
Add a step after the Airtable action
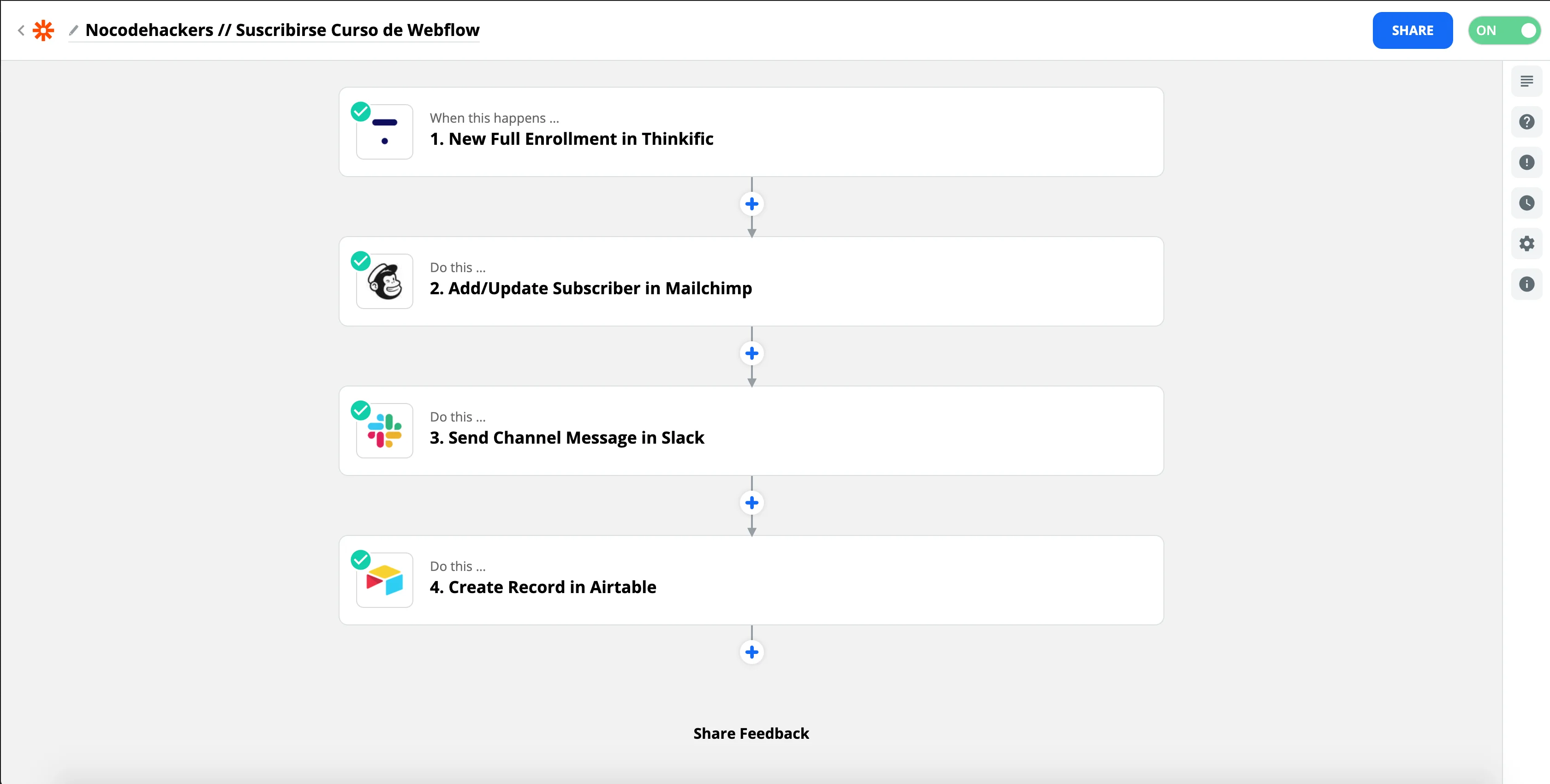[751, 652]
